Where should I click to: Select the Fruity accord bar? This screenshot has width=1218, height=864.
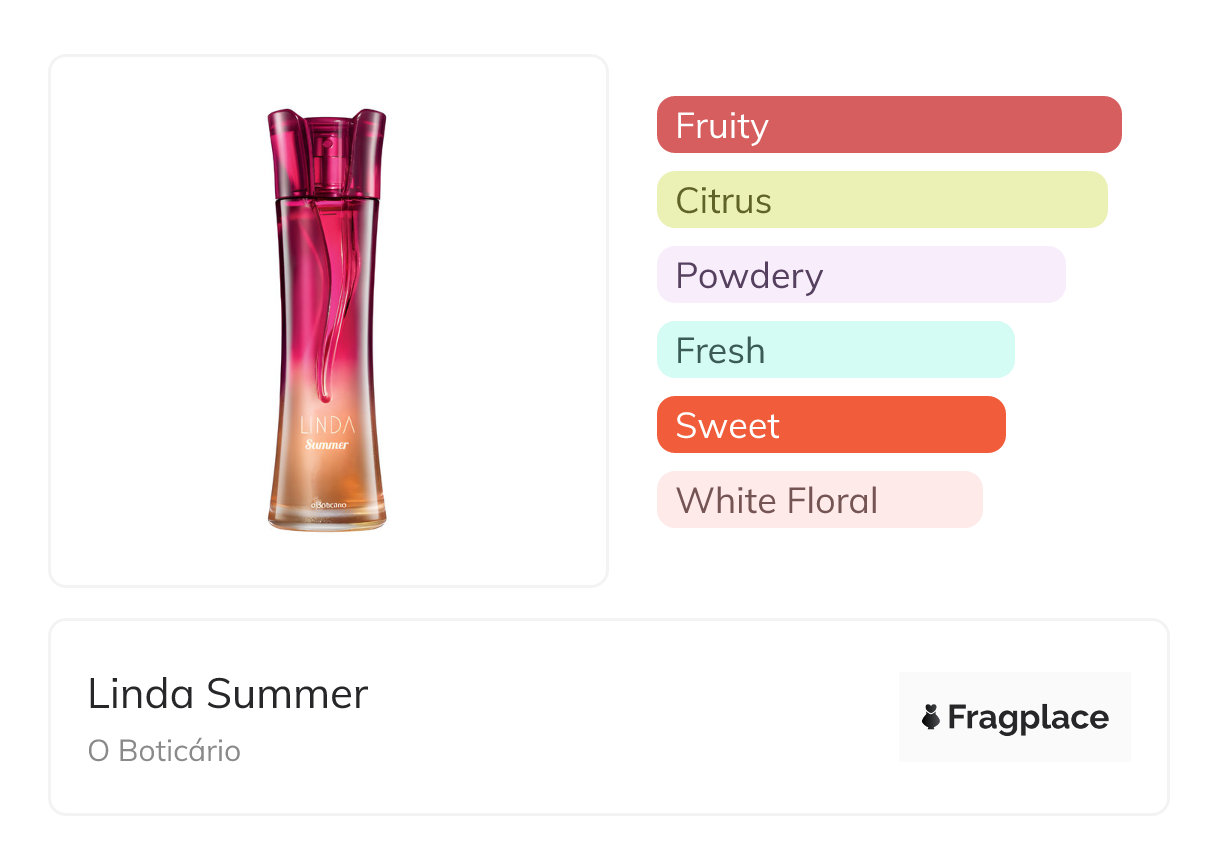pyautogui.click(x=888, y=125)
